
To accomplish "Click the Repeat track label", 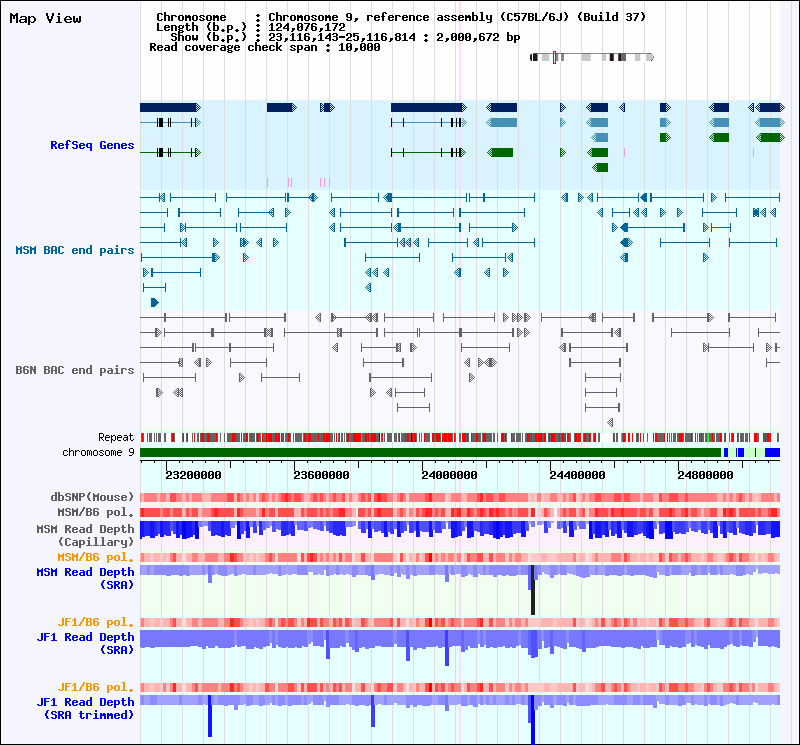I will coord(116,437).
